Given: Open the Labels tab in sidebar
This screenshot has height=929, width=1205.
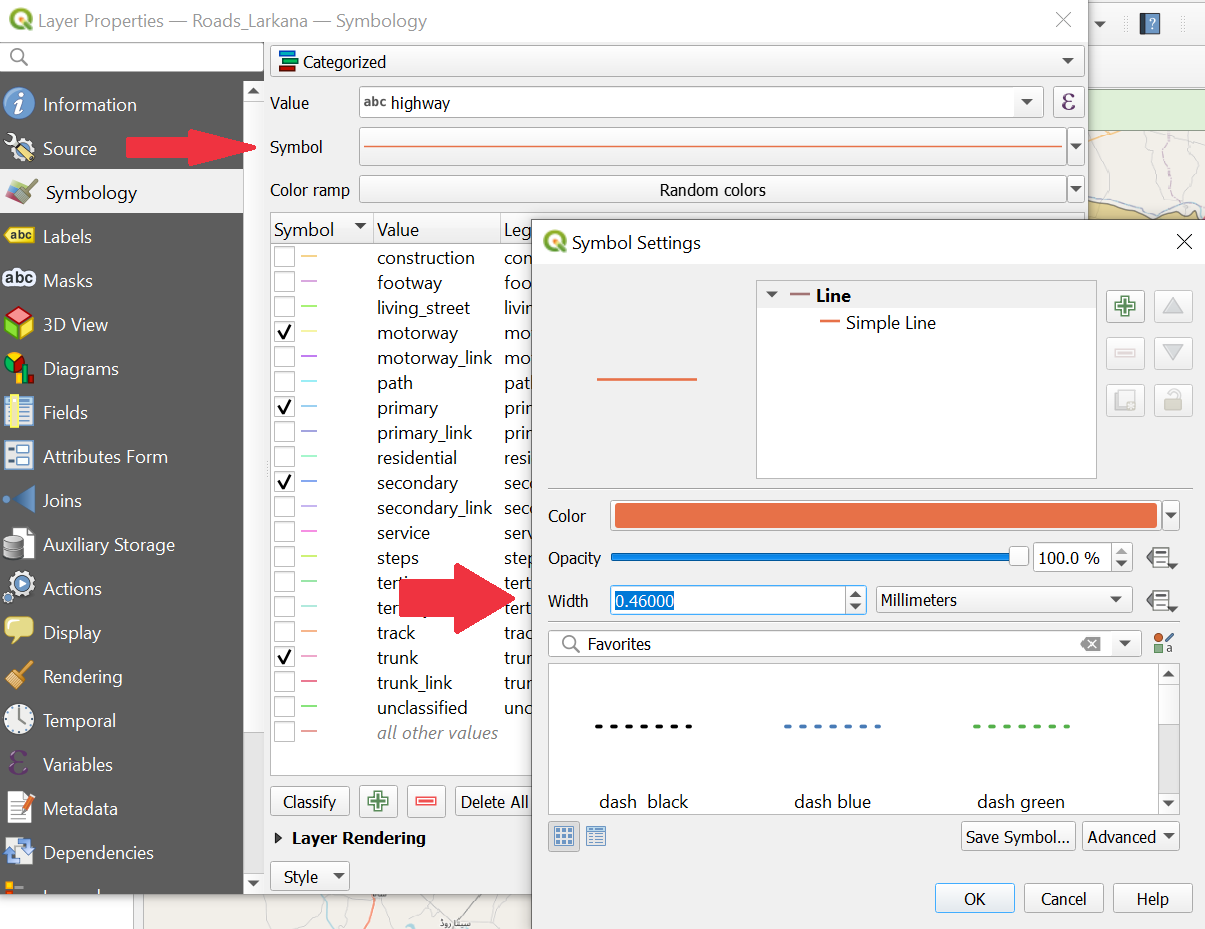Looking at the screenshot, I should tap(67, 237).
